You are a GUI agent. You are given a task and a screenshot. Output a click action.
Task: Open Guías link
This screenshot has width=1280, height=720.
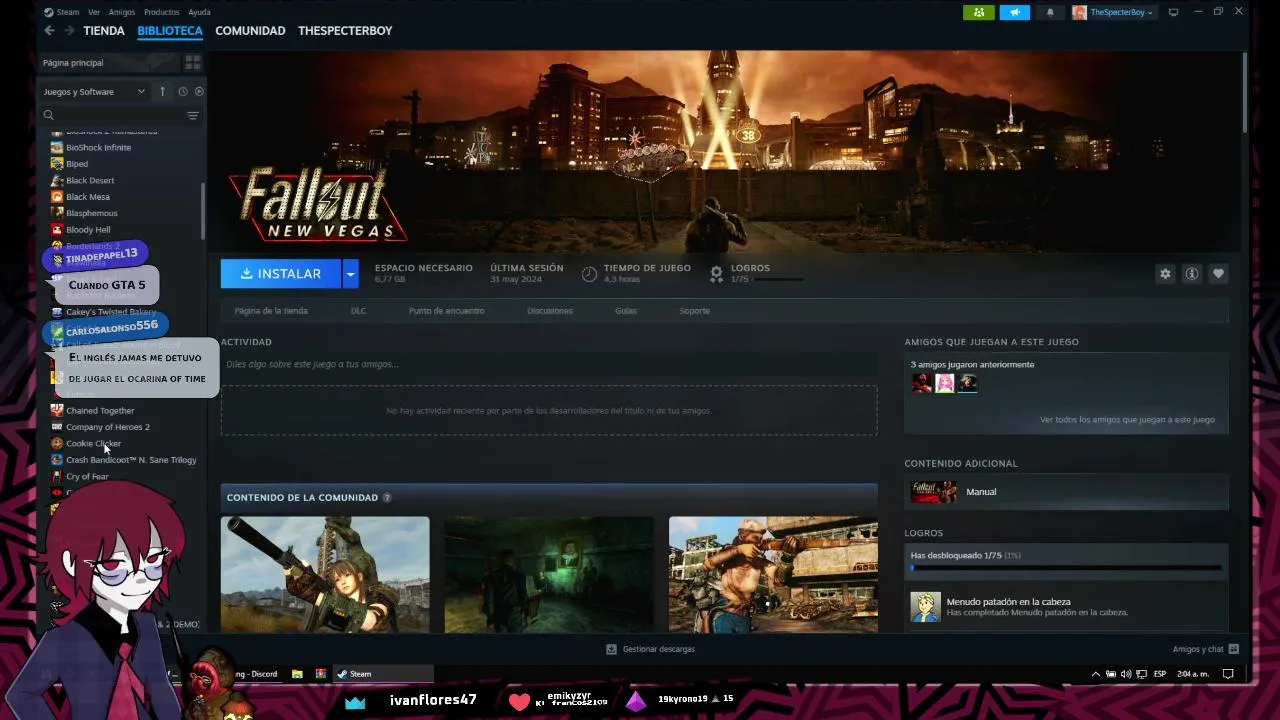[626, 311]
